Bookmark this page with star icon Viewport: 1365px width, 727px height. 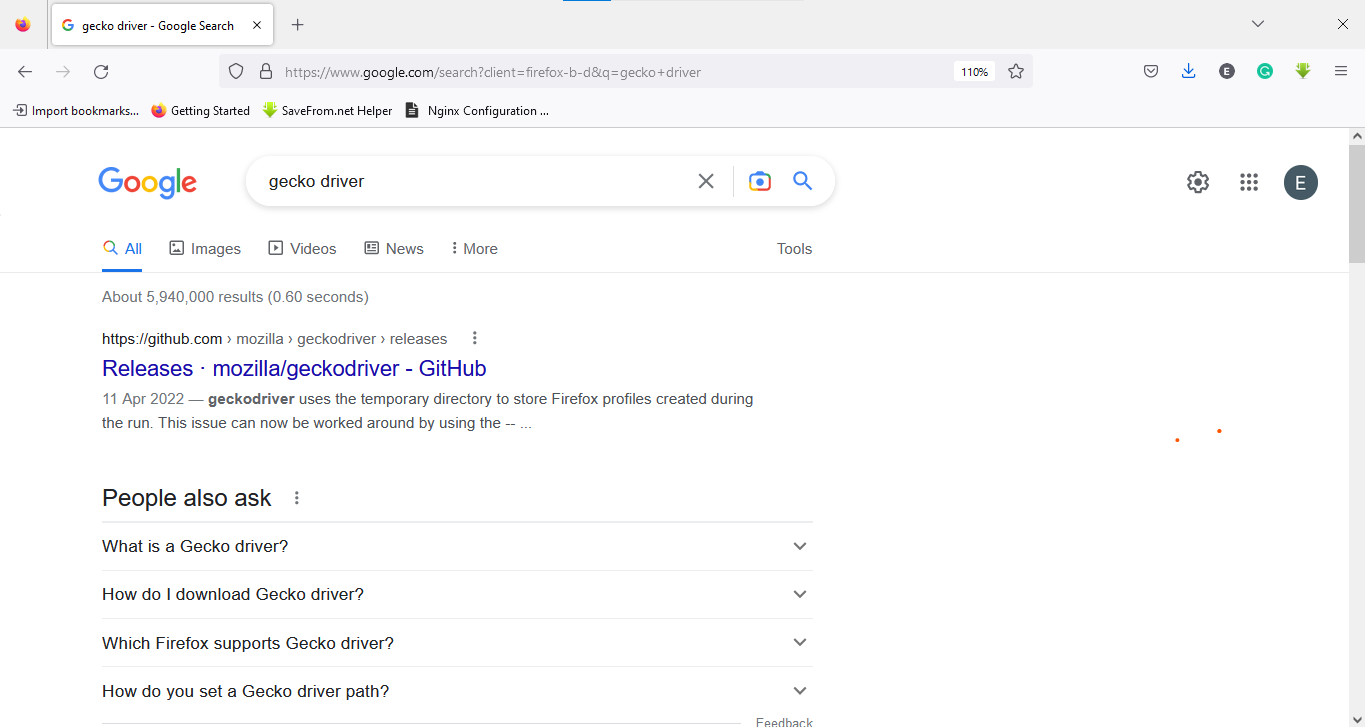[x=1016, y=71]
